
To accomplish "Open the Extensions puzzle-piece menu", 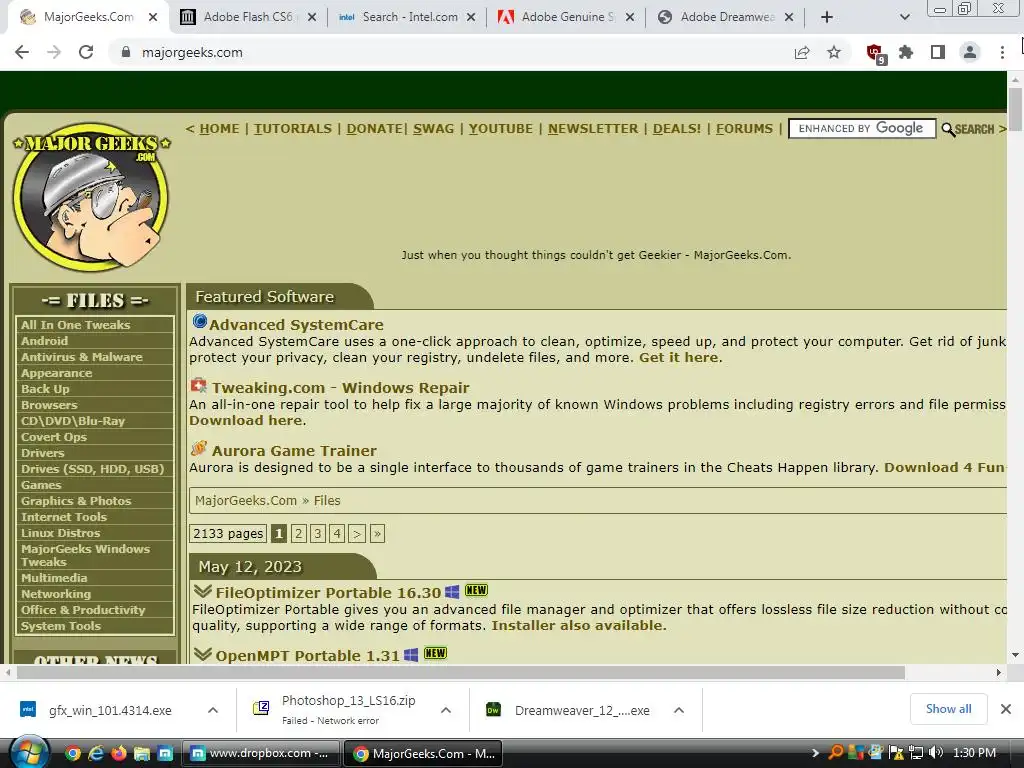I will (906, 52).
